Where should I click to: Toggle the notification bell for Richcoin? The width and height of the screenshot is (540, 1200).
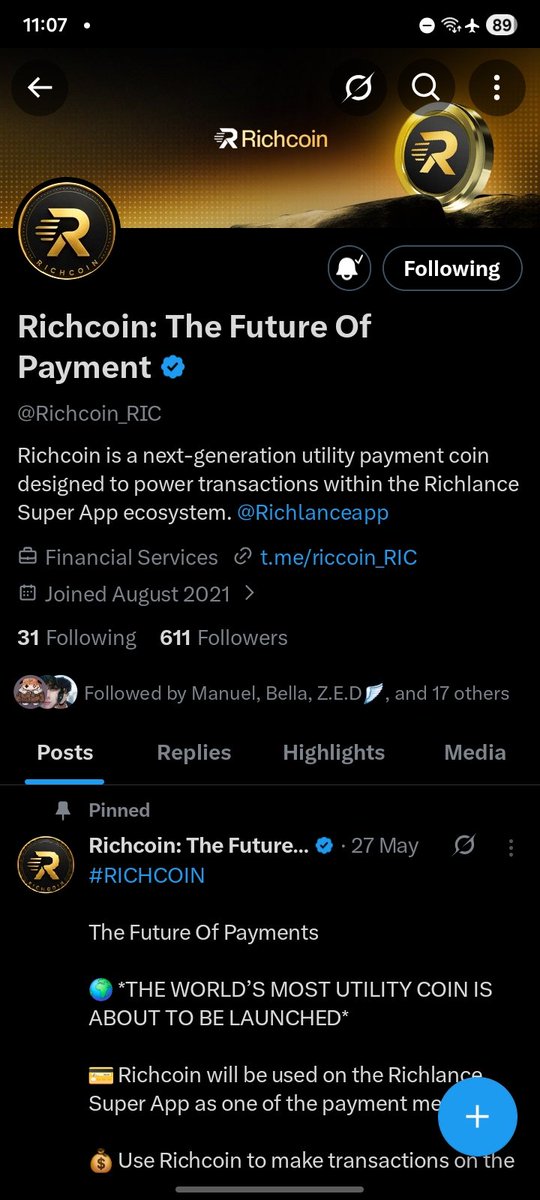tap(350, 268)
